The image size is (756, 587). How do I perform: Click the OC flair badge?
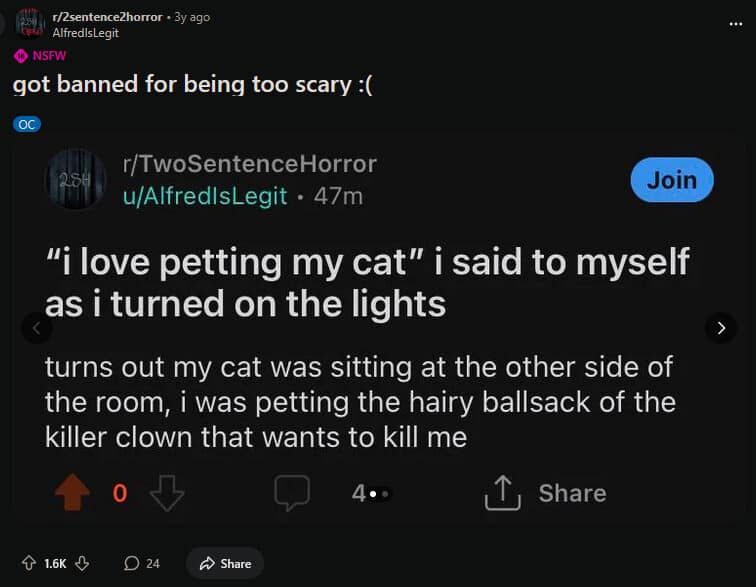[x=27, y=125]
